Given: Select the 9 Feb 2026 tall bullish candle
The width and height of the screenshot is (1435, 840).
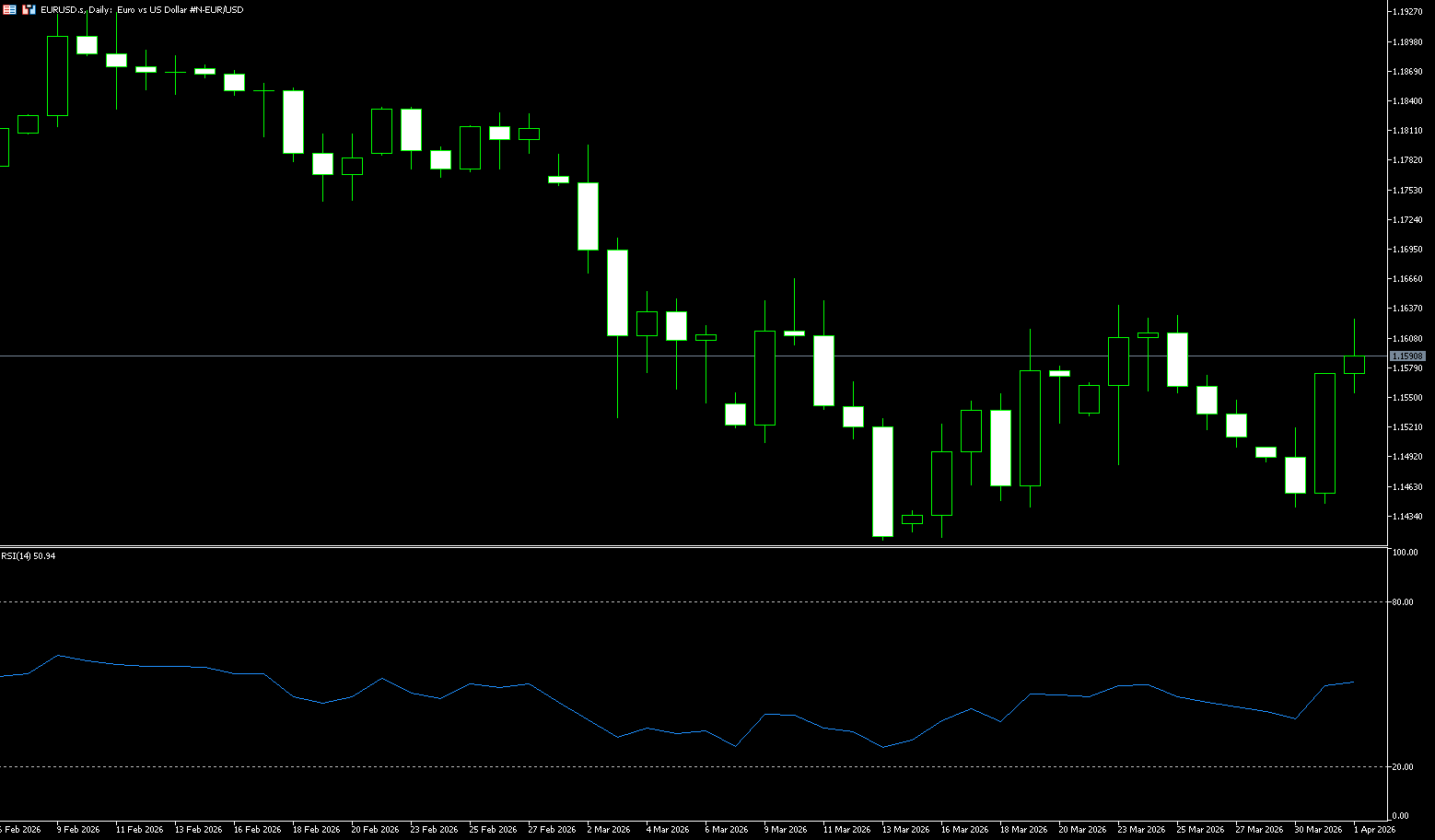Looking at the screenshot, I should coord(57,76).
